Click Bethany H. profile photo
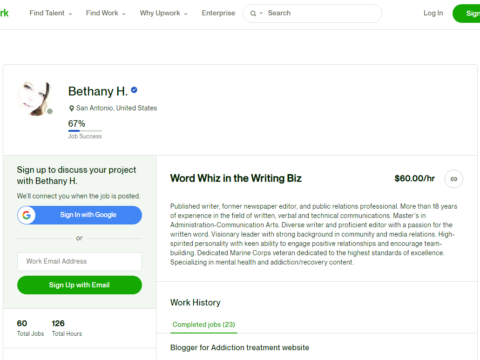 pyautogui.click(x=34, y=99)
